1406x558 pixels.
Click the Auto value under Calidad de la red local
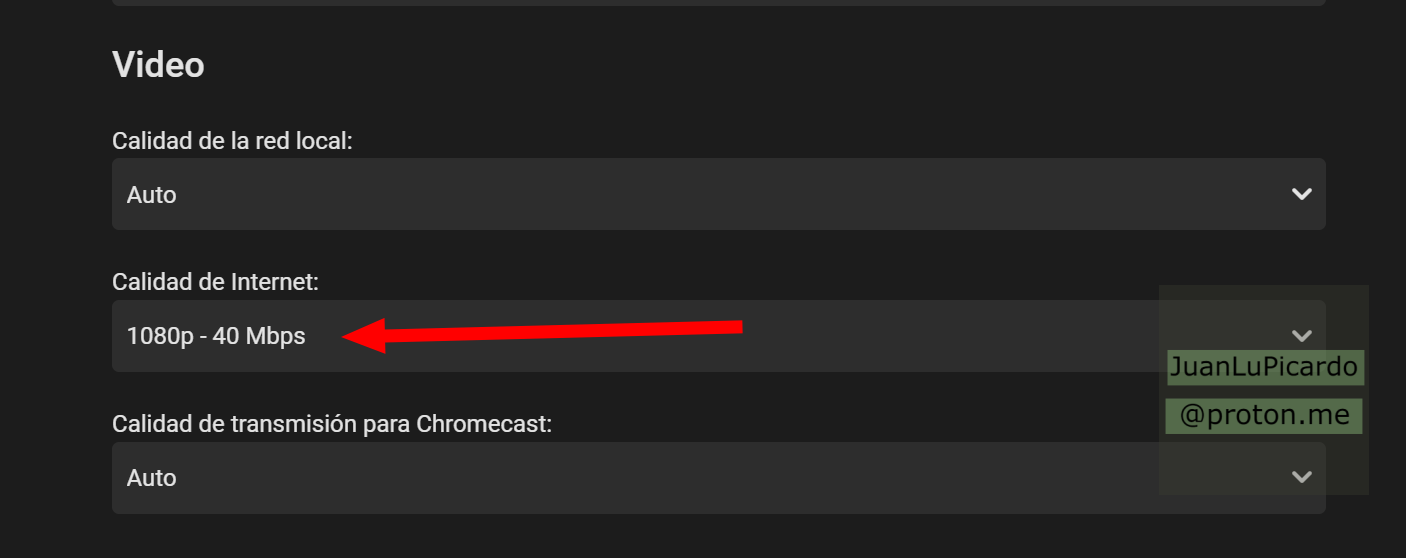152,194
